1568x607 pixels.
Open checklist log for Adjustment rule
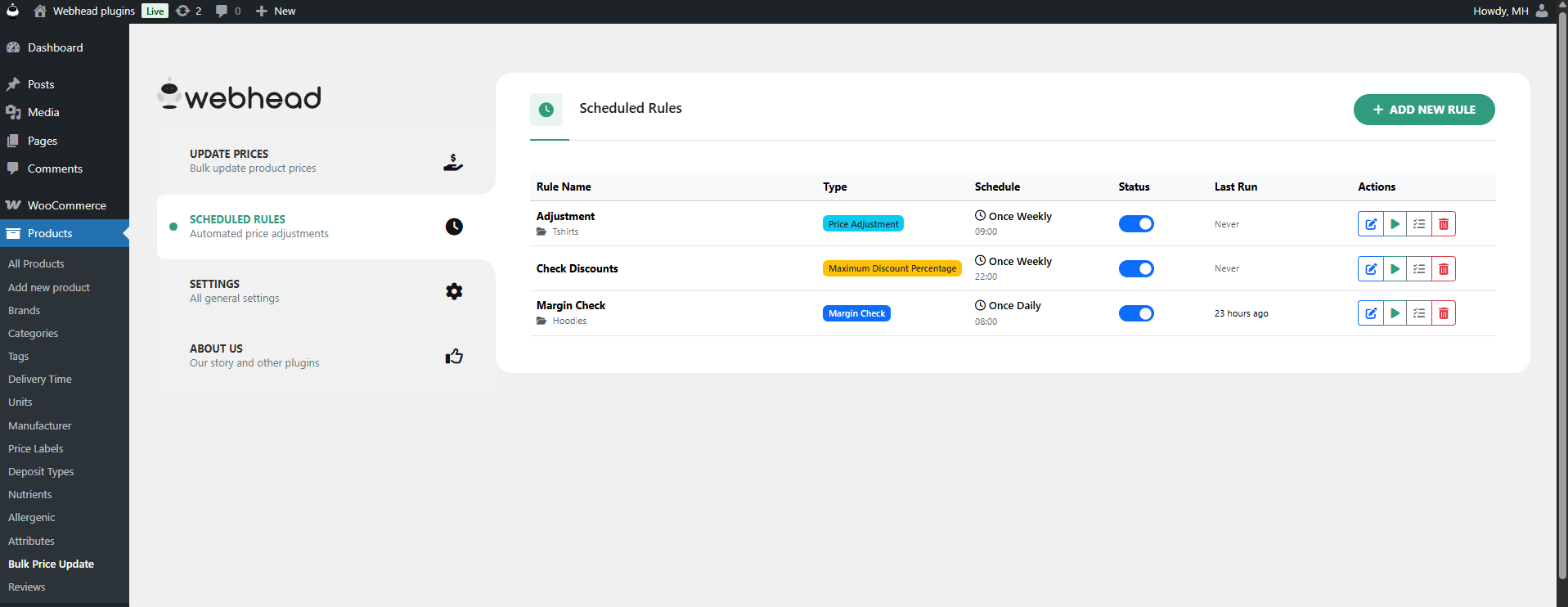click(x=1419, y=224)
